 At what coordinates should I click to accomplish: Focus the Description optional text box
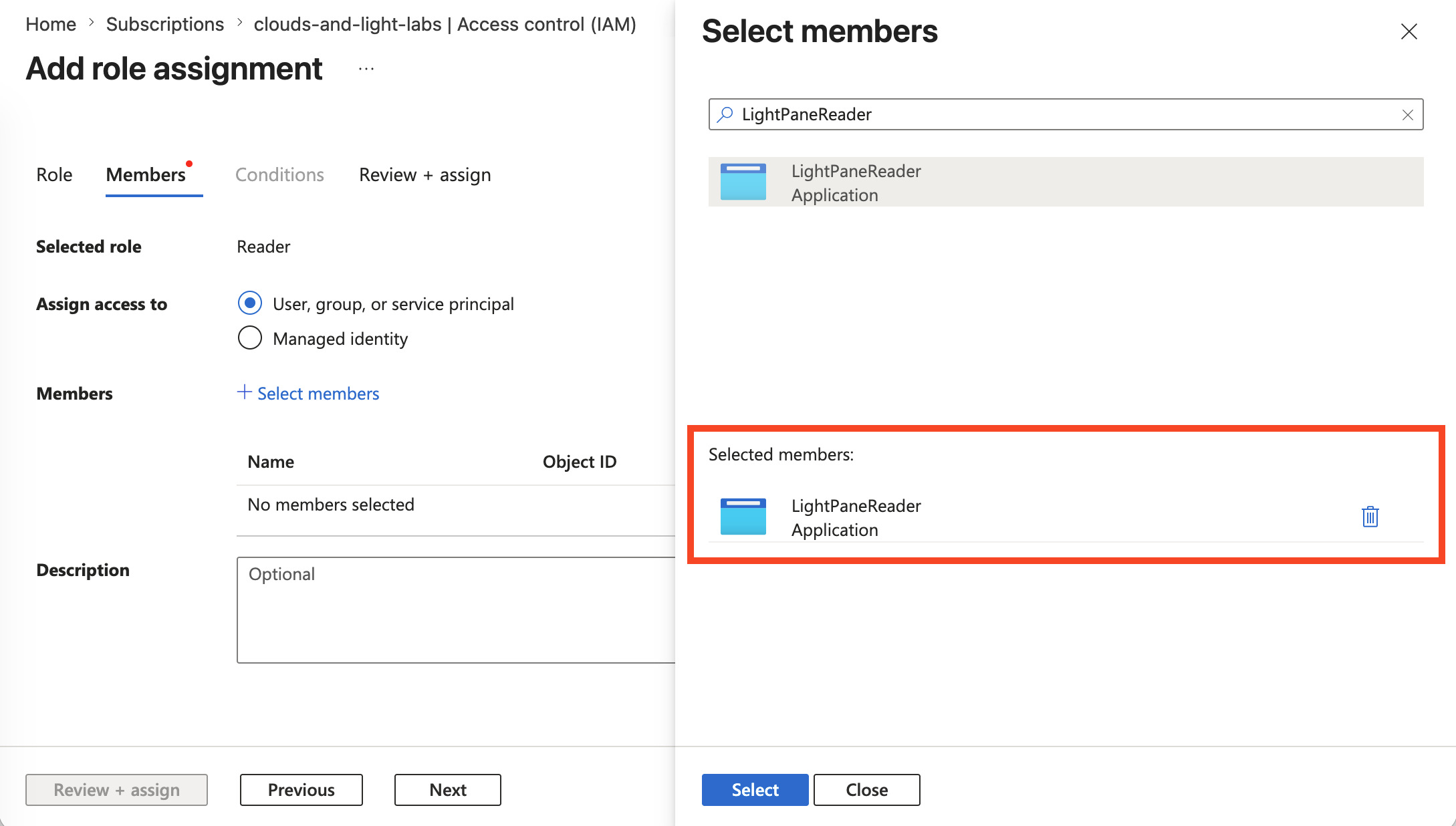pyautogui.click(x=456, y=610)
